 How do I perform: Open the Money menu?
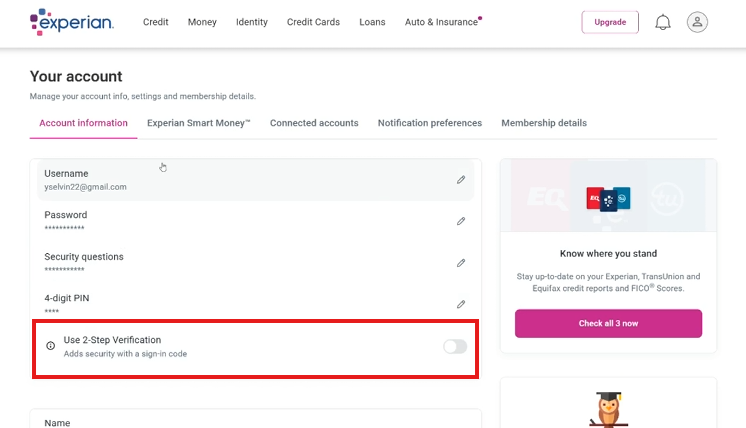click(202, 22)
